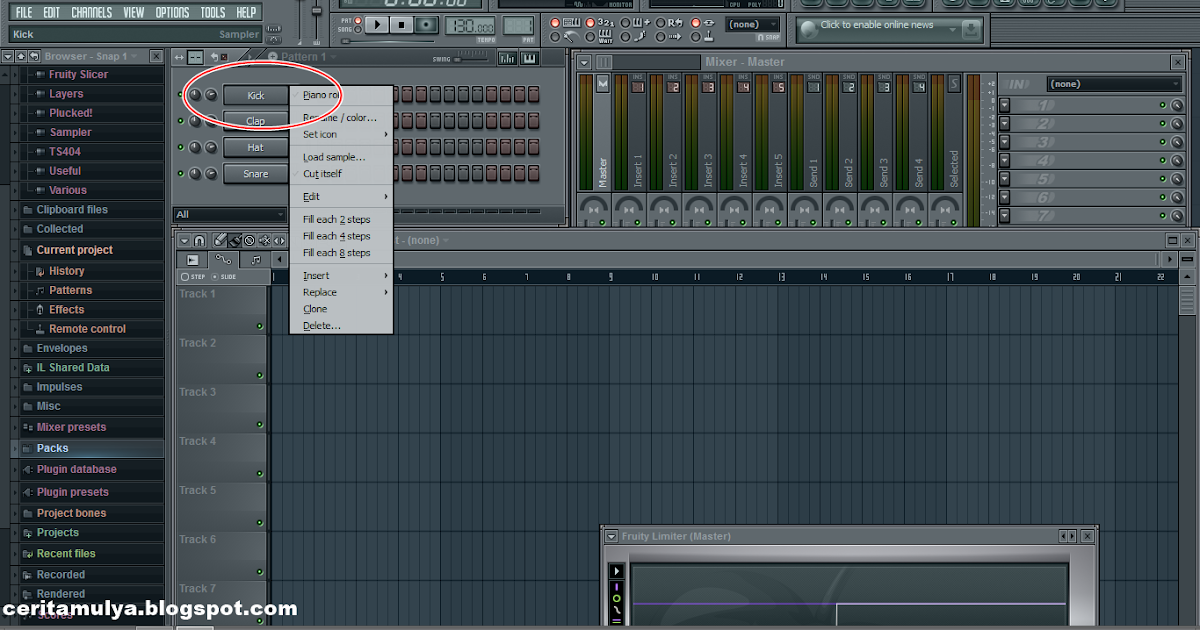Click the wait for input icon
Viewport: 1200px width, 630px height.
[605, 37]
